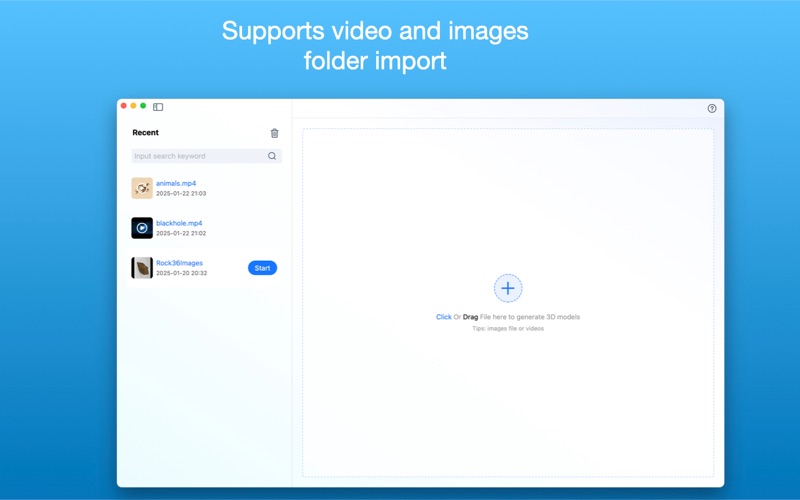800x500 pixels.
Task: Select the blackhole.mp4 file name
Action: point(179,223)
